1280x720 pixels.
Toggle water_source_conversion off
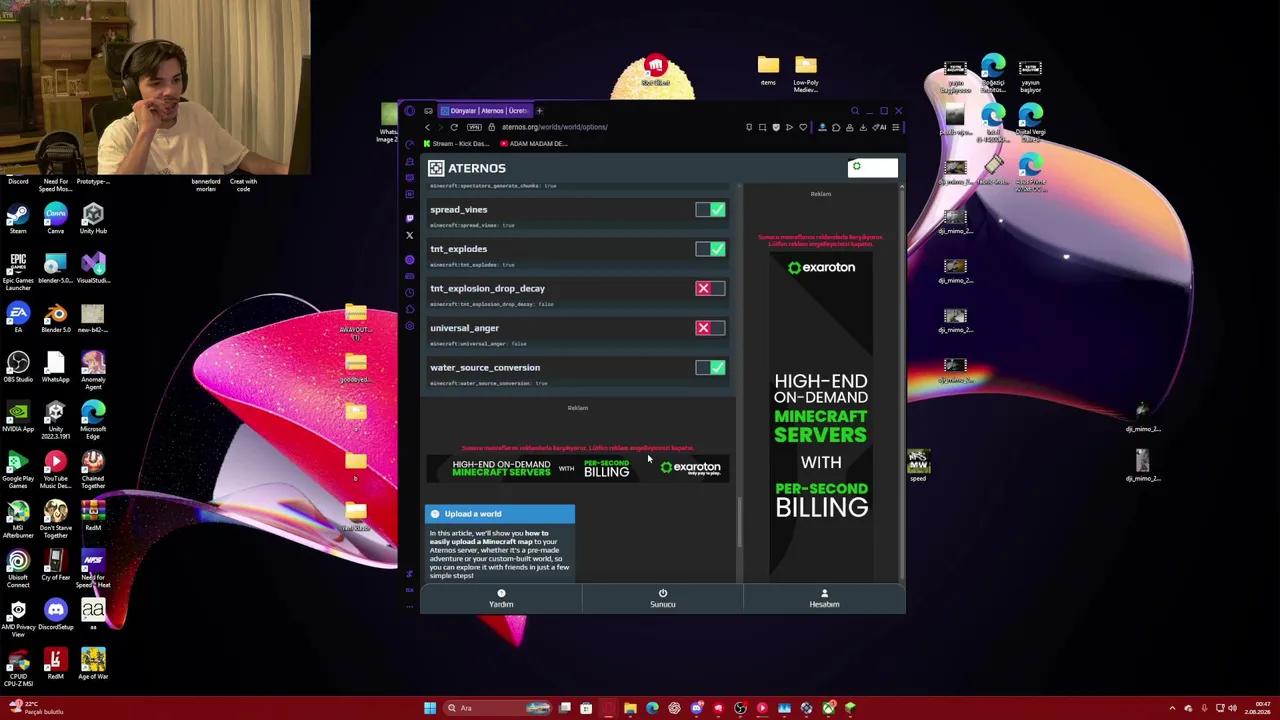point(710,368)
